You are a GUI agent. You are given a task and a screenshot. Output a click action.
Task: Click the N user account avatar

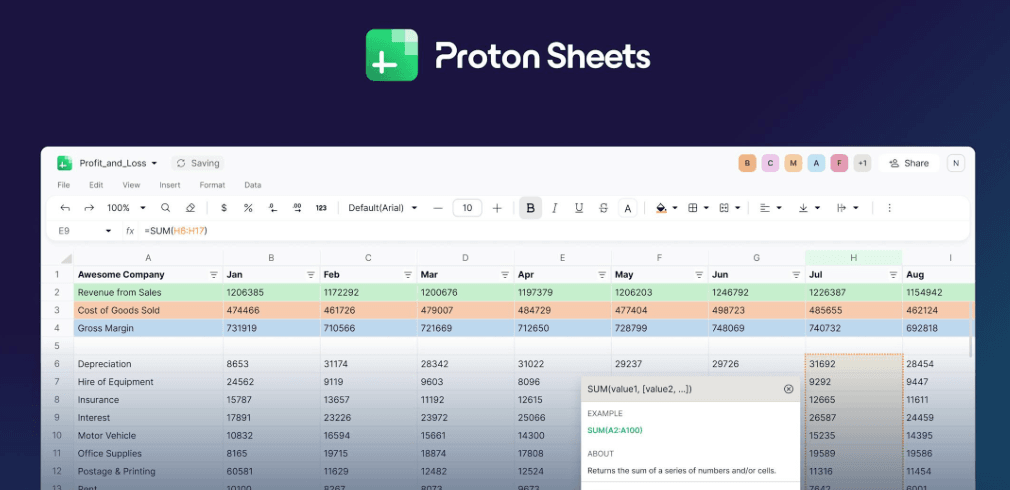click(x=955, y=164)
